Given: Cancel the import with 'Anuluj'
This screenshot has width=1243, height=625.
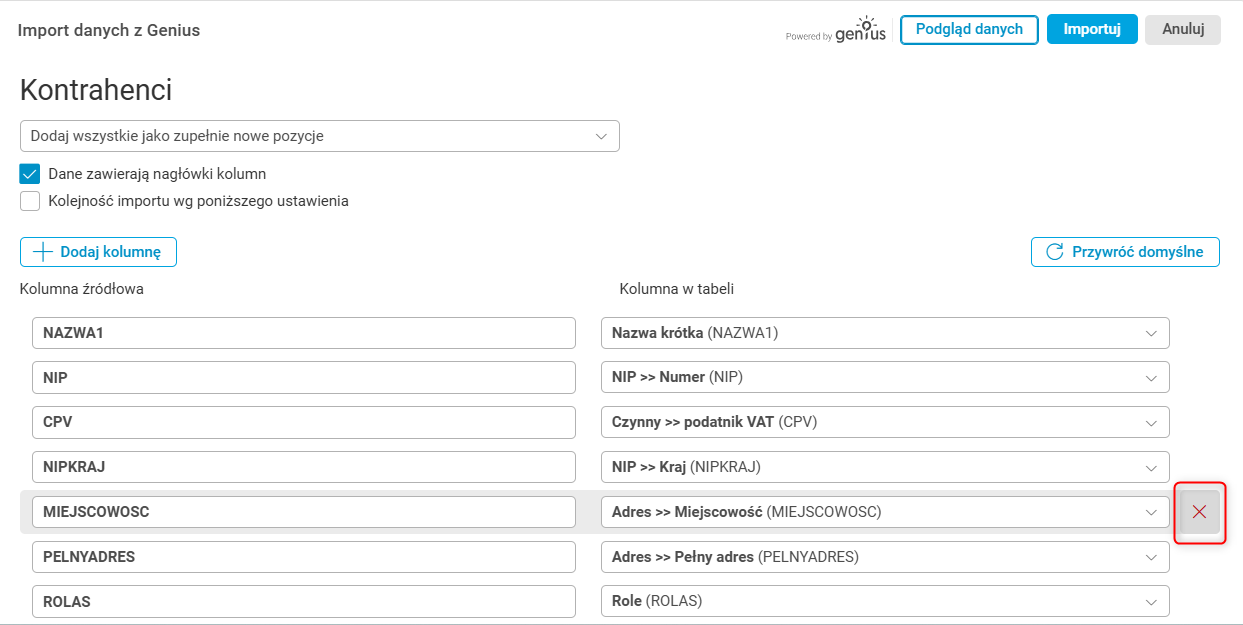Looking at the screenshot, I should click(x=1182, y=30).
